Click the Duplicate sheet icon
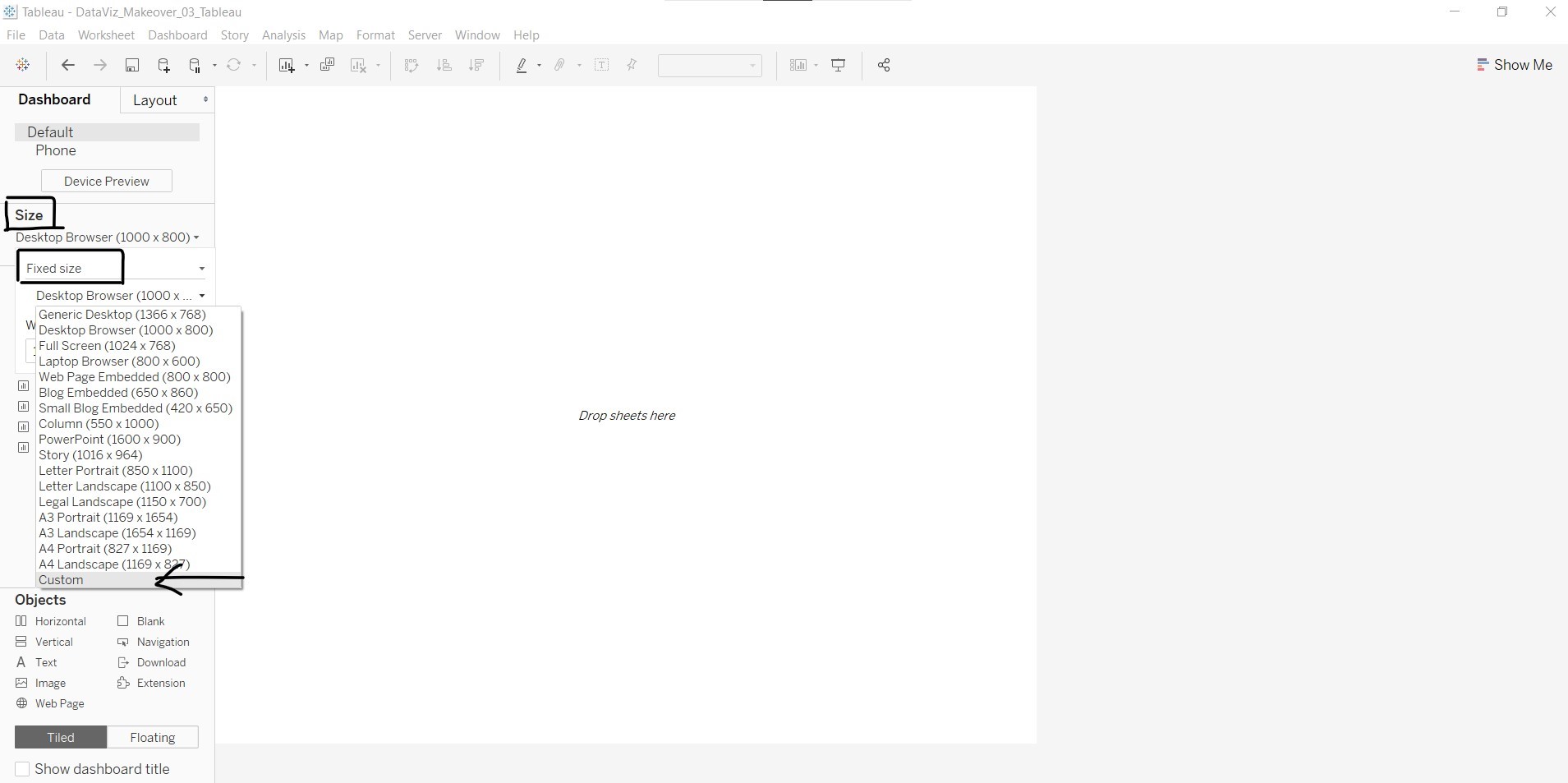The width and height of the screenshot is (1568, 783). [x=327, y=66]
